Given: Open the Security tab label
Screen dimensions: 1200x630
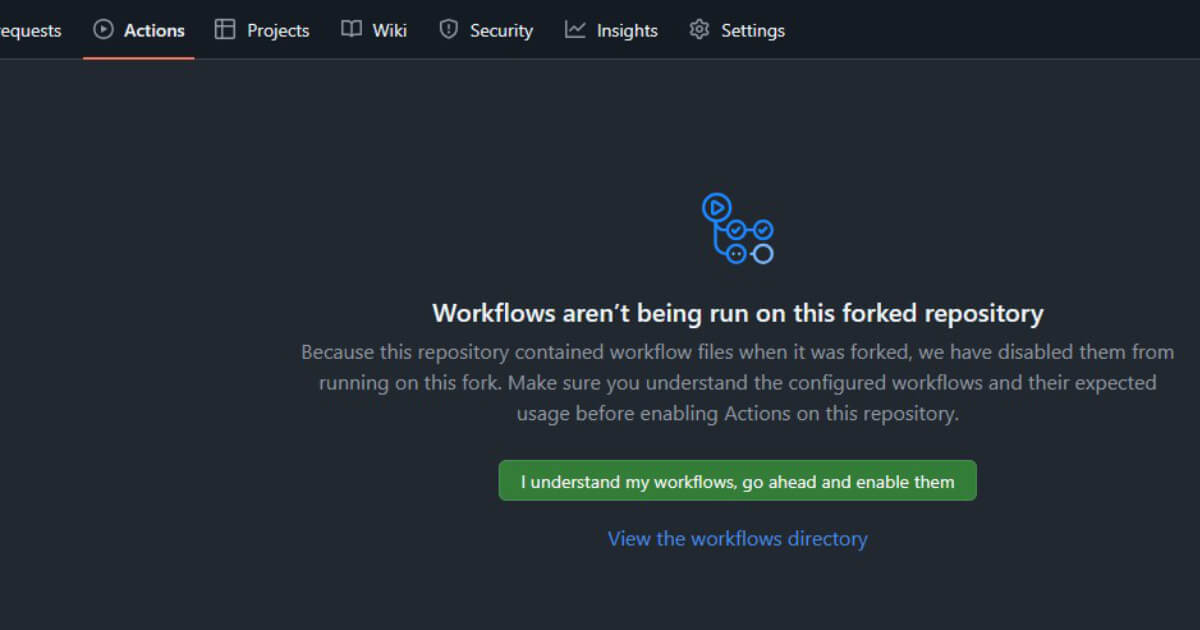Looking at the screenshot, I should point(501,31).
